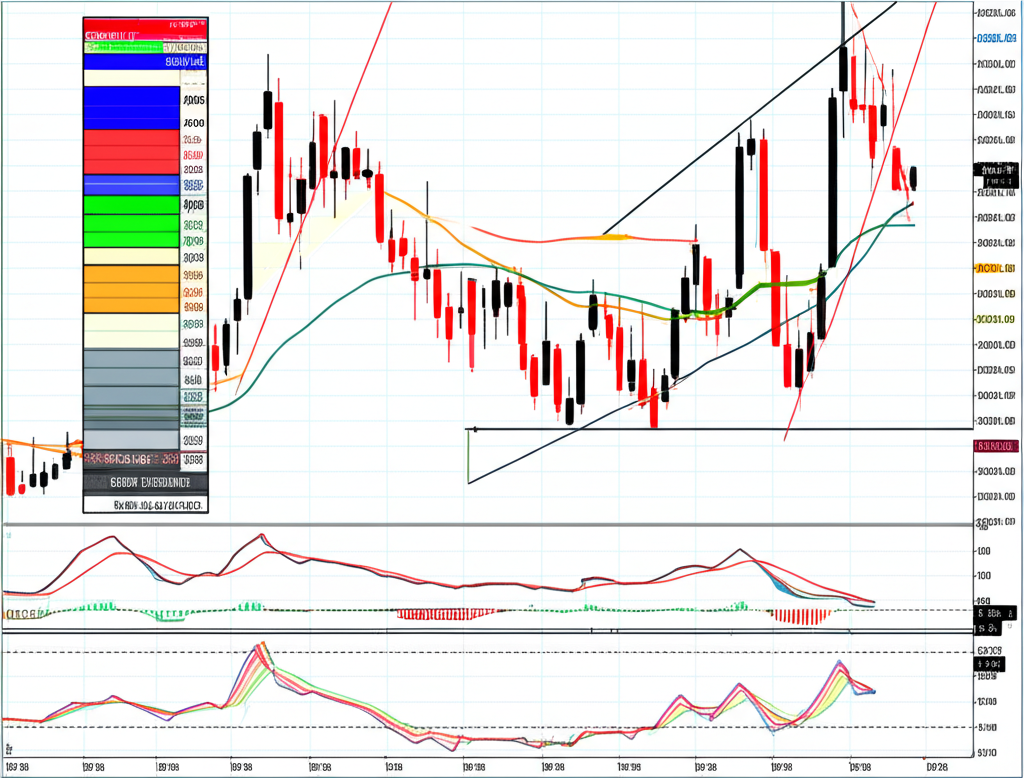This screenshot has width=1024, height=778.
Task: Select the dark red price tag on the right axis
Action: [994, 446]
